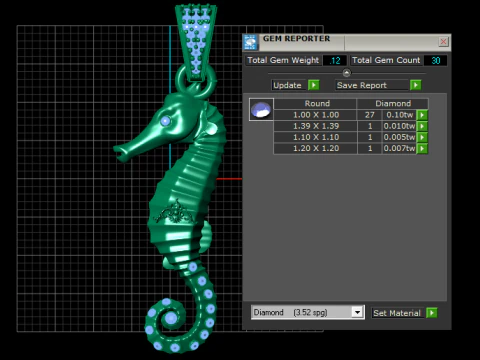The width and height of the screenshot is (480, 360).
Task: Click the 0.10tw weight cell
Action: click(x=399, y=115)
